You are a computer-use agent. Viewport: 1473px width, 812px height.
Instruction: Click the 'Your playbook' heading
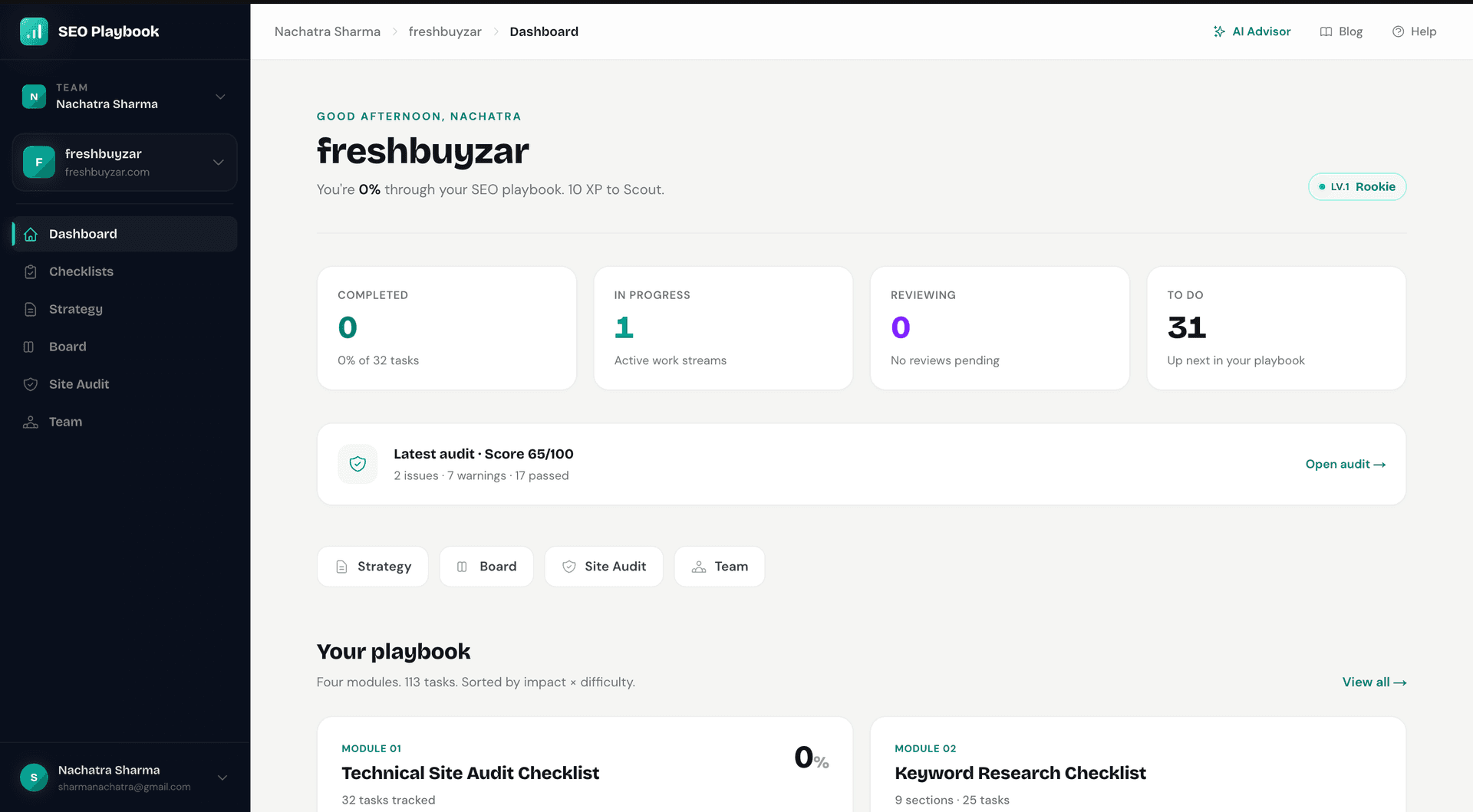[394, 652]
